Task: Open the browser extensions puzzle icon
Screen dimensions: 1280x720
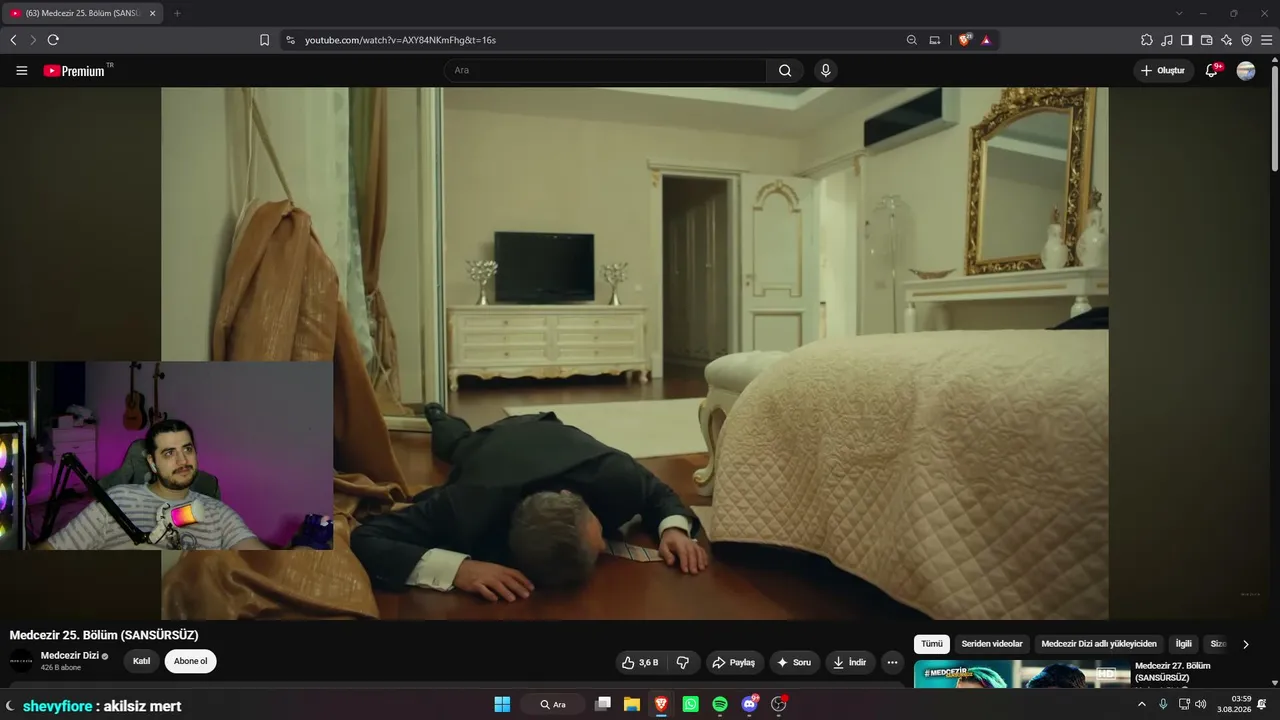Action: pyautogui.click(x=1147, y=40)
